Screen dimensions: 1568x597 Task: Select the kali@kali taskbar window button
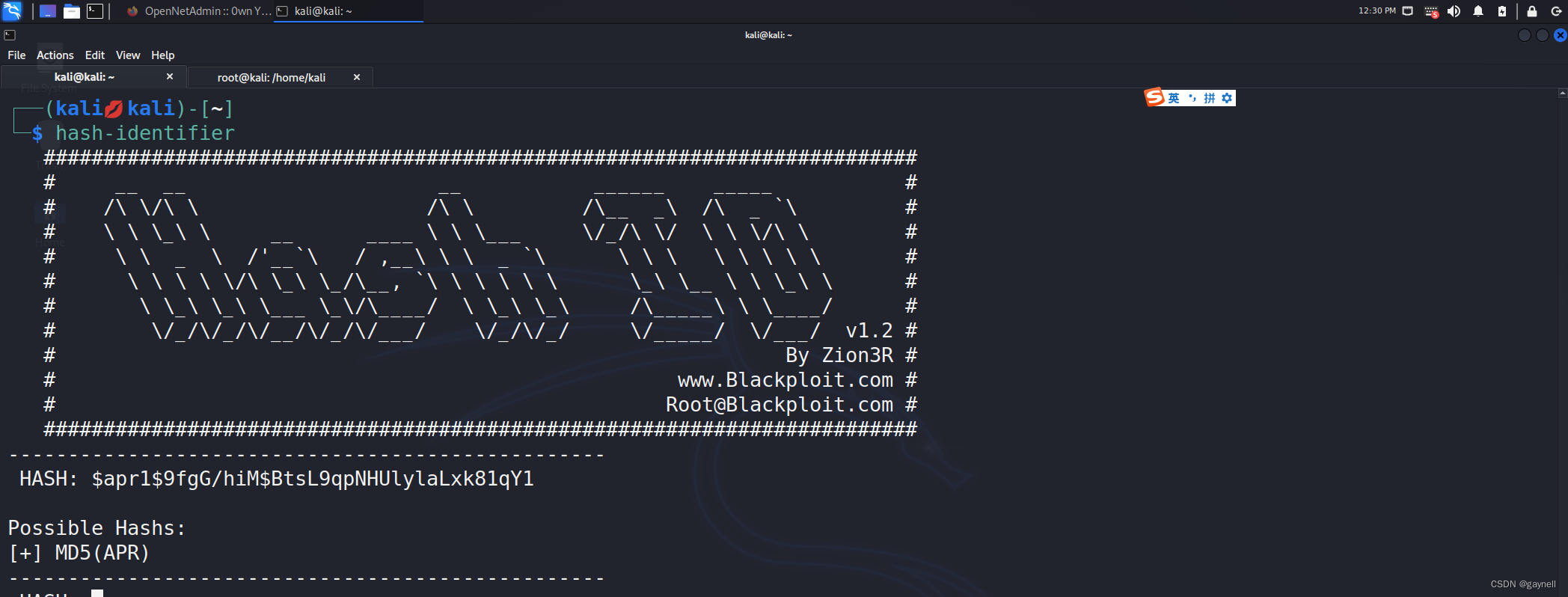(x=349, y=11)
